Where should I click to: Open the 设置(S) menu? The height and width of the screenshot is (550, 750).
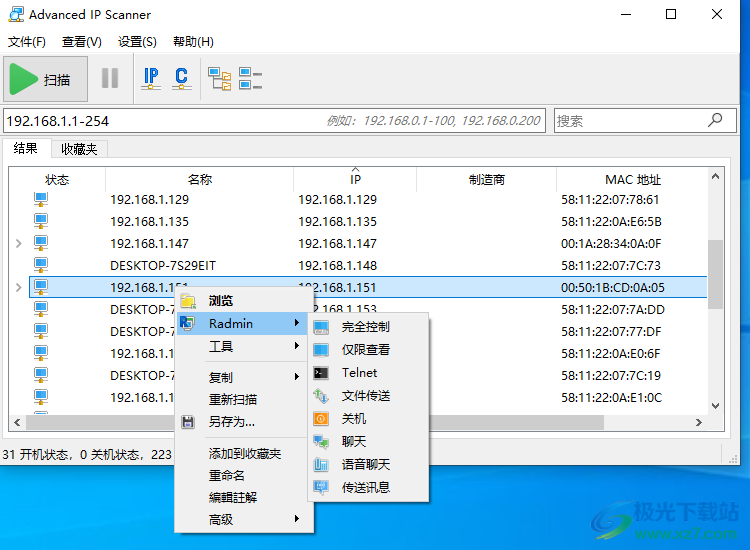(x=137, y=42)
